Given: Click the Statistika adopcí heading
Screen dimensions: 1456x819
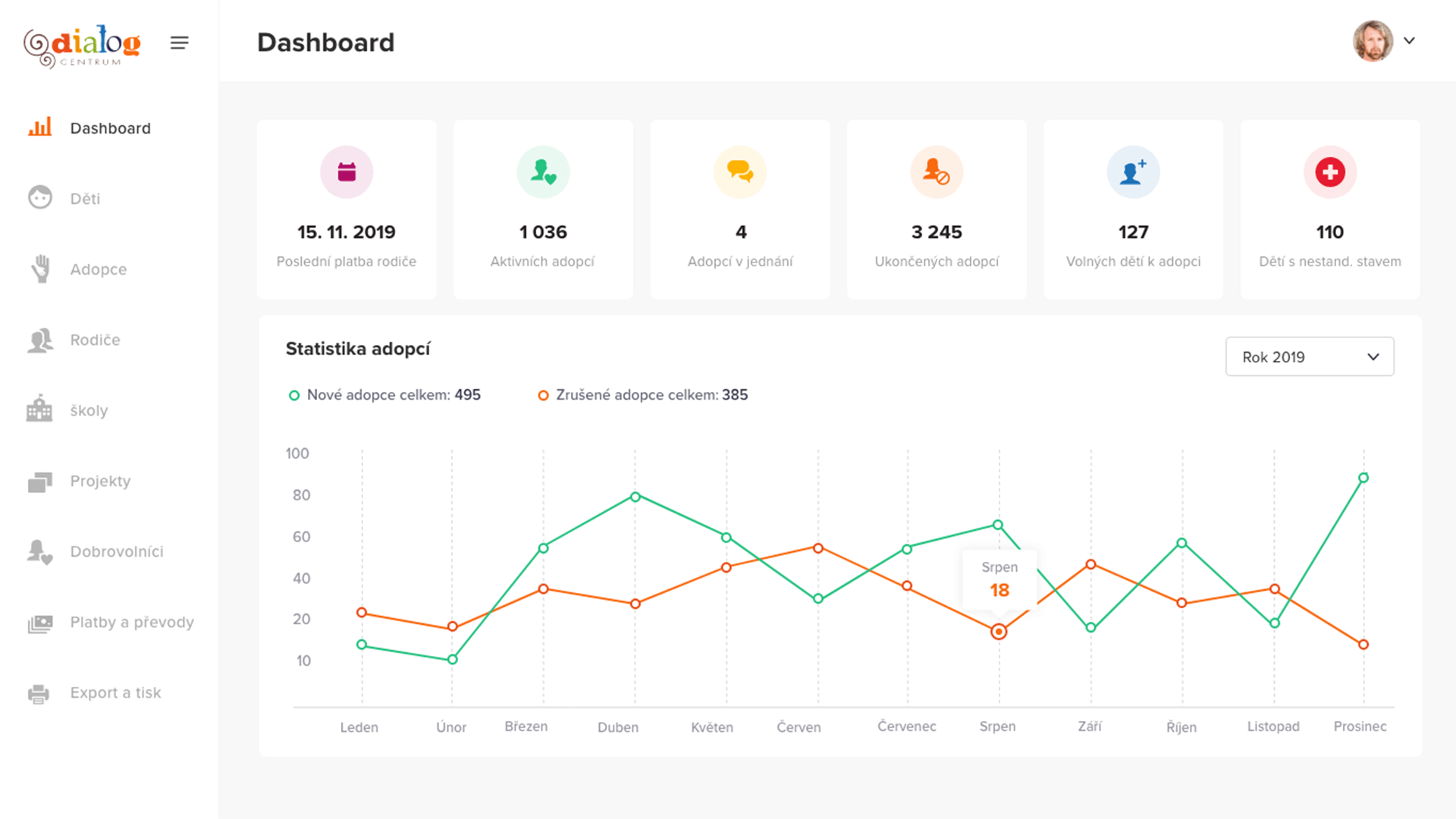Looking at the screenshot, I should point(358,349).
